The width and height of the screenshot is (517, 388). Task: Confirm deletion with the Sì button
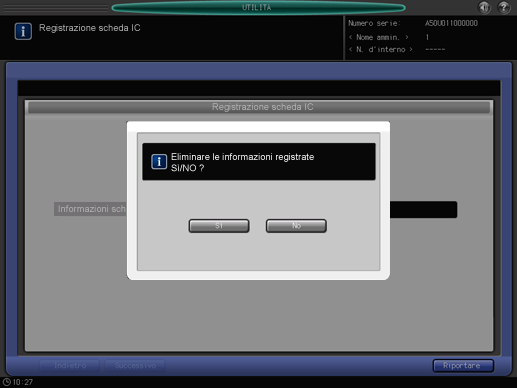click(x=219, y=226)
